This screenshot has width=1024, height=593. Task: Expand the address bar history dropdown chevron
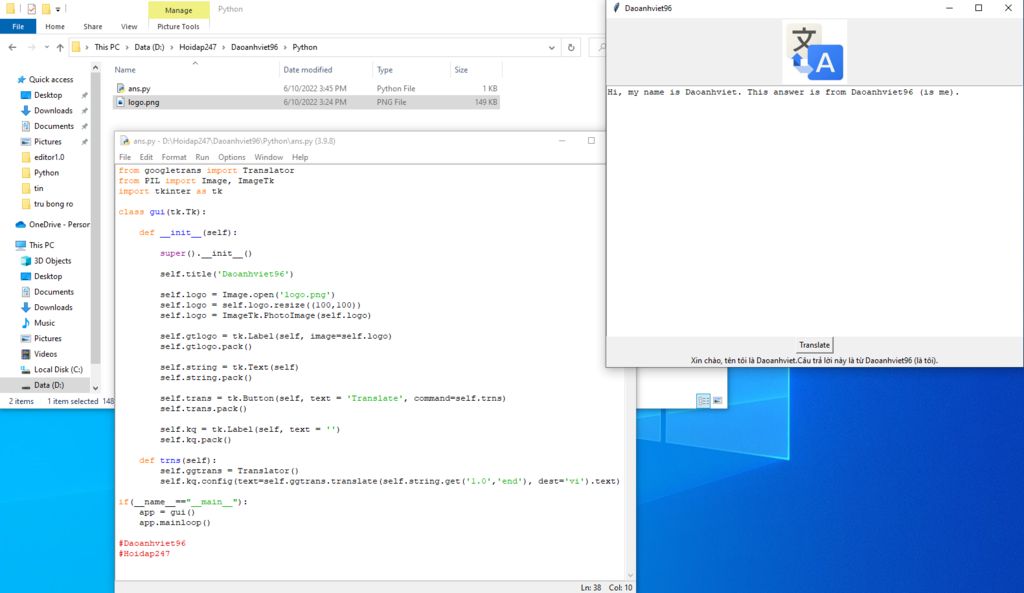tap(552, 47)
